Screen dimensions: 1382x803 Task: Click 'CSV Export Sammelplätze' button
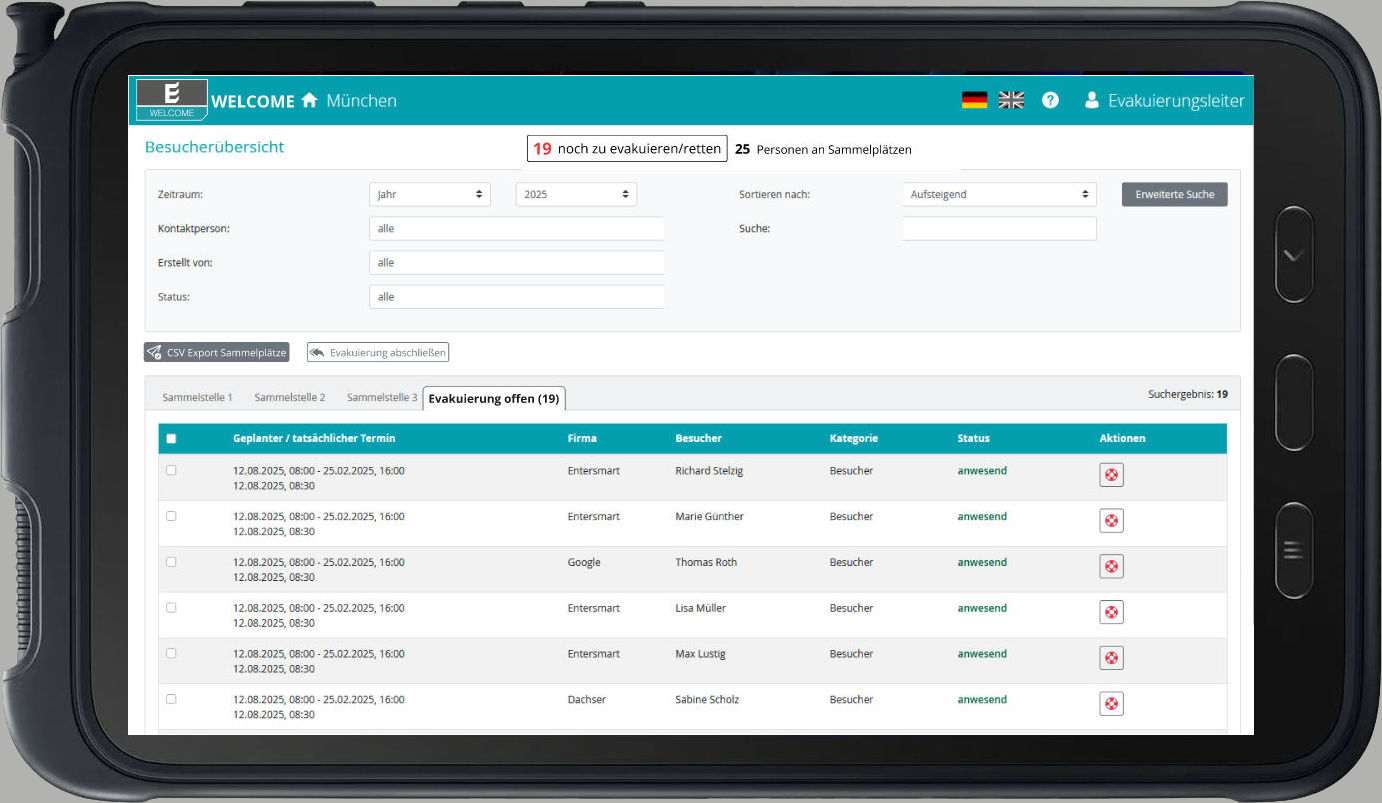pyautogui.click(x=216, y=352)
